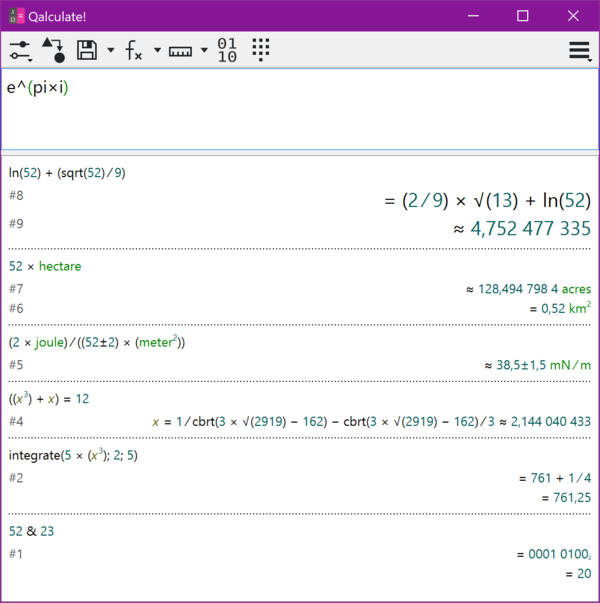Open the functions fx icon
The width and height of the screenshot is (600, 603).
point(134,50)
